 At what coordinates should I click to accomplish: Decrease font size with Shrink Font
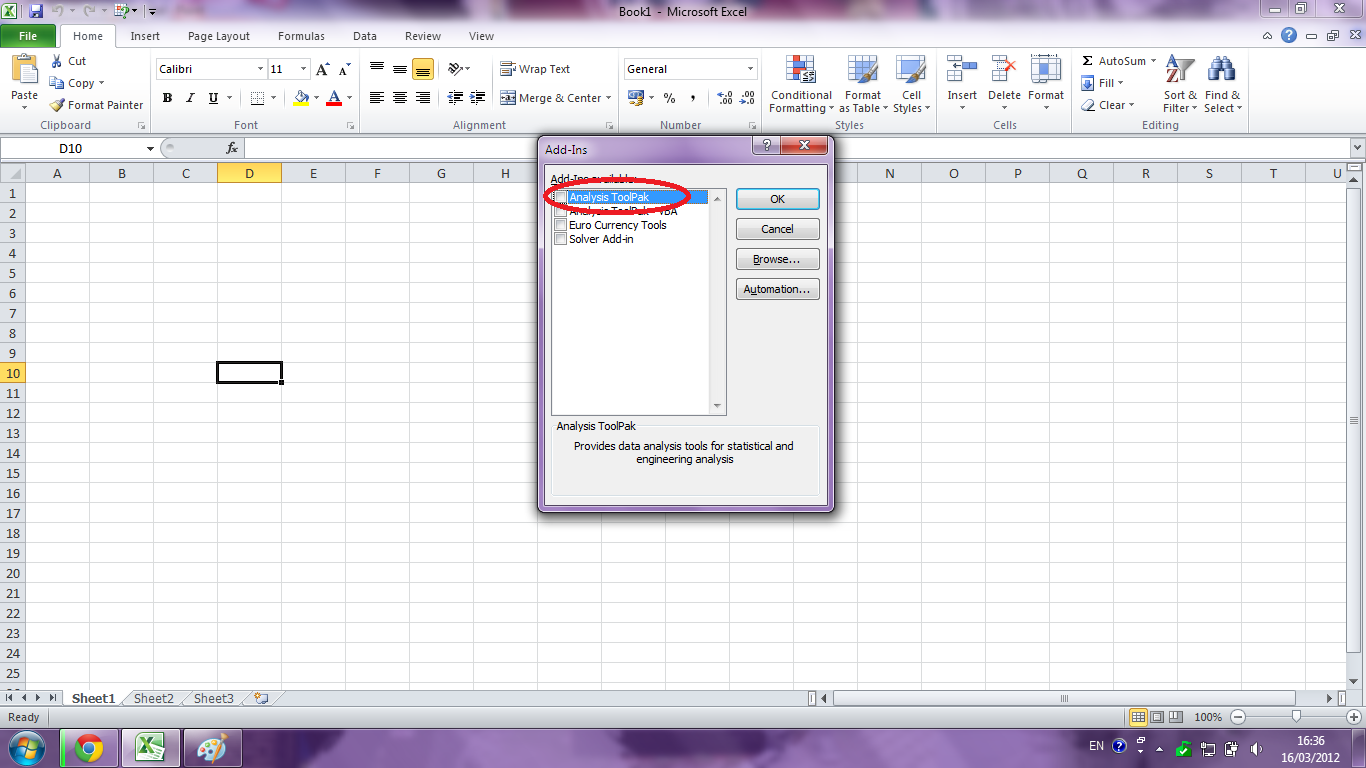pyautogui.click(x=344, y=69)
